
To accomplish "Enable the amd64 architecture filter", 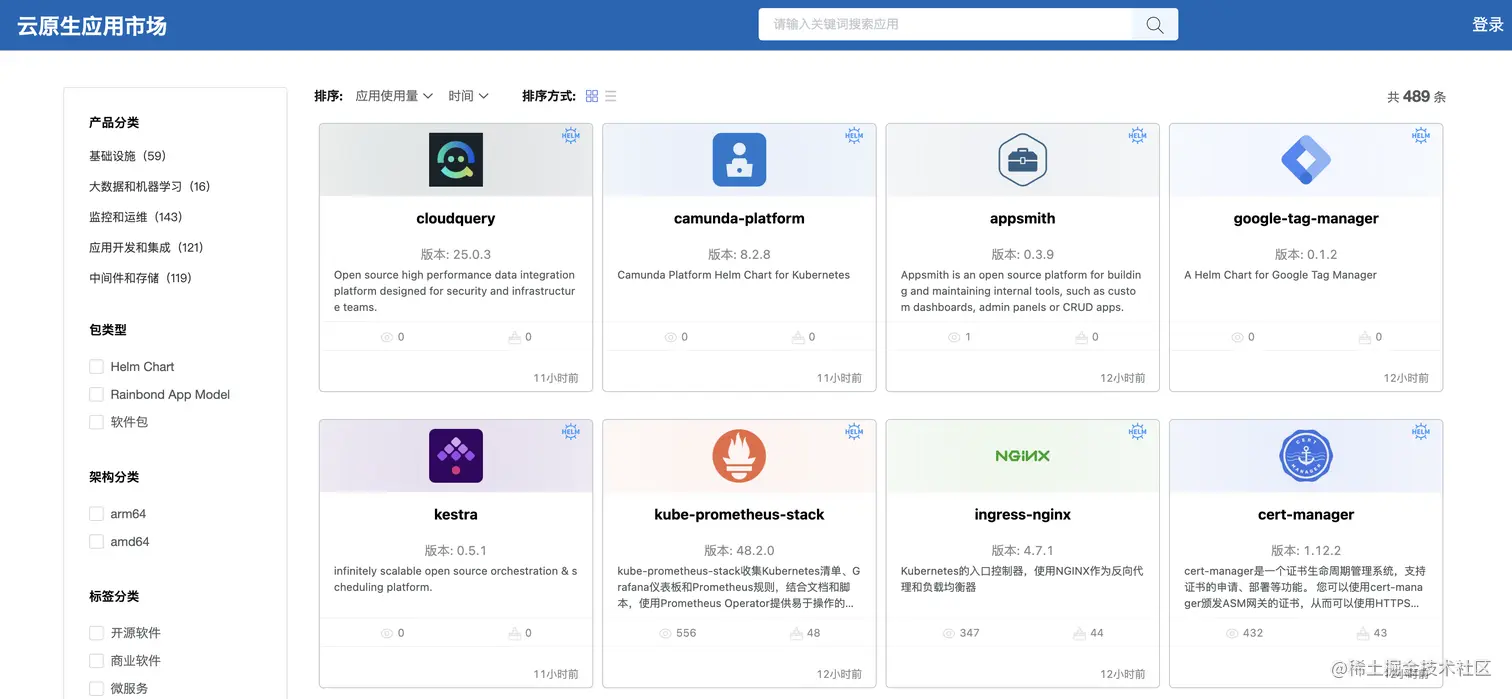I will click(96, 542).
